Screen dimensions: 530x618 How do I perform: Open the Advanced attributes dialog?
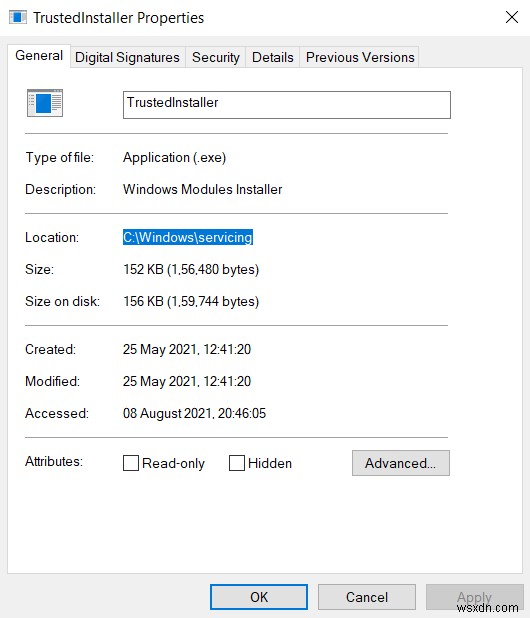(x=401, y=463)
